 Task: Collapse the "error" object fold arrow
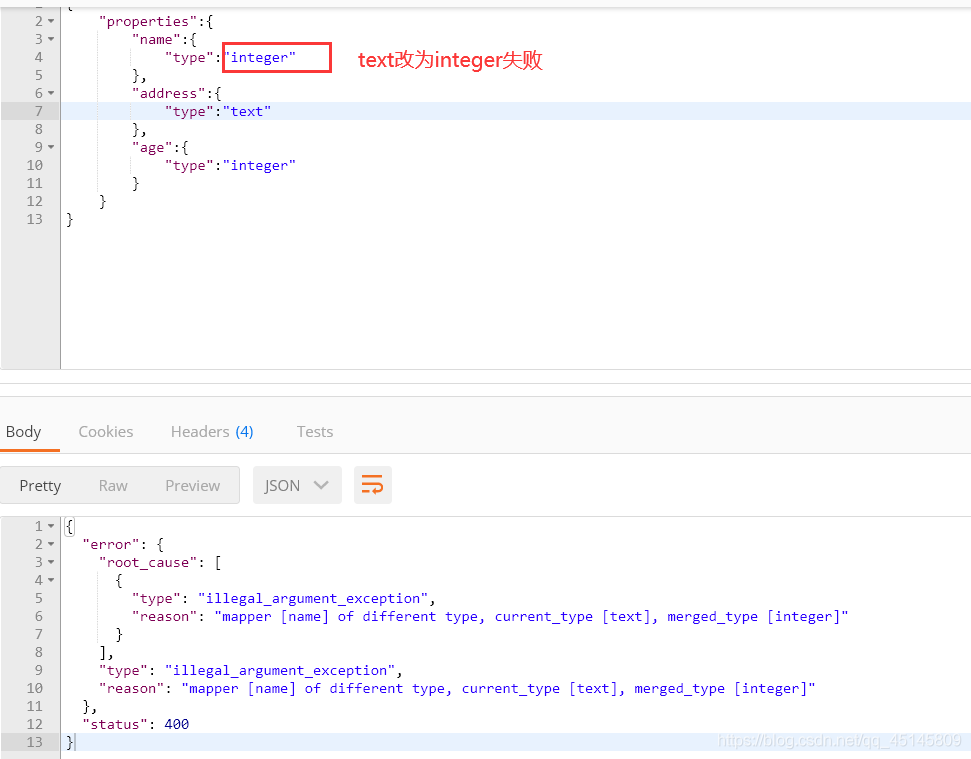pos(51,544)
